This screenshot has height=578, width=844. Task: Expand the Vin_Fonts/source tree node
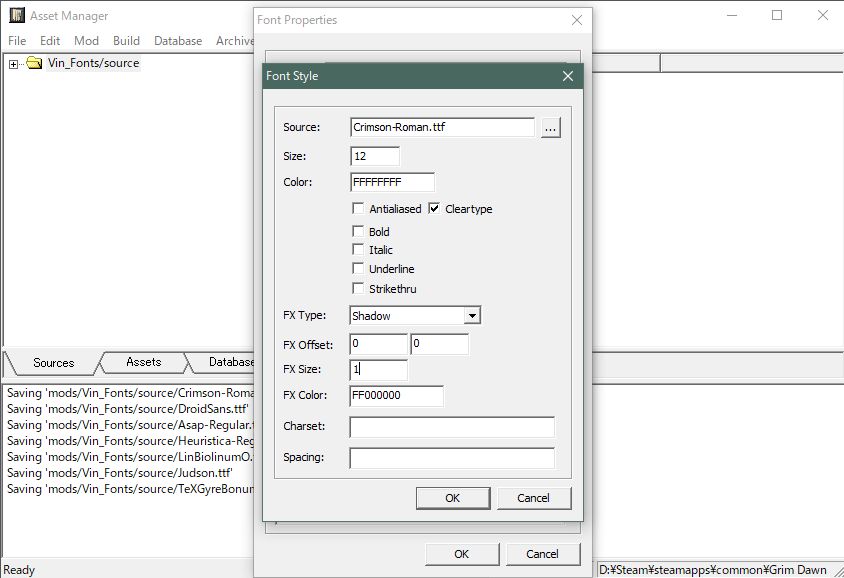[14, 64]
